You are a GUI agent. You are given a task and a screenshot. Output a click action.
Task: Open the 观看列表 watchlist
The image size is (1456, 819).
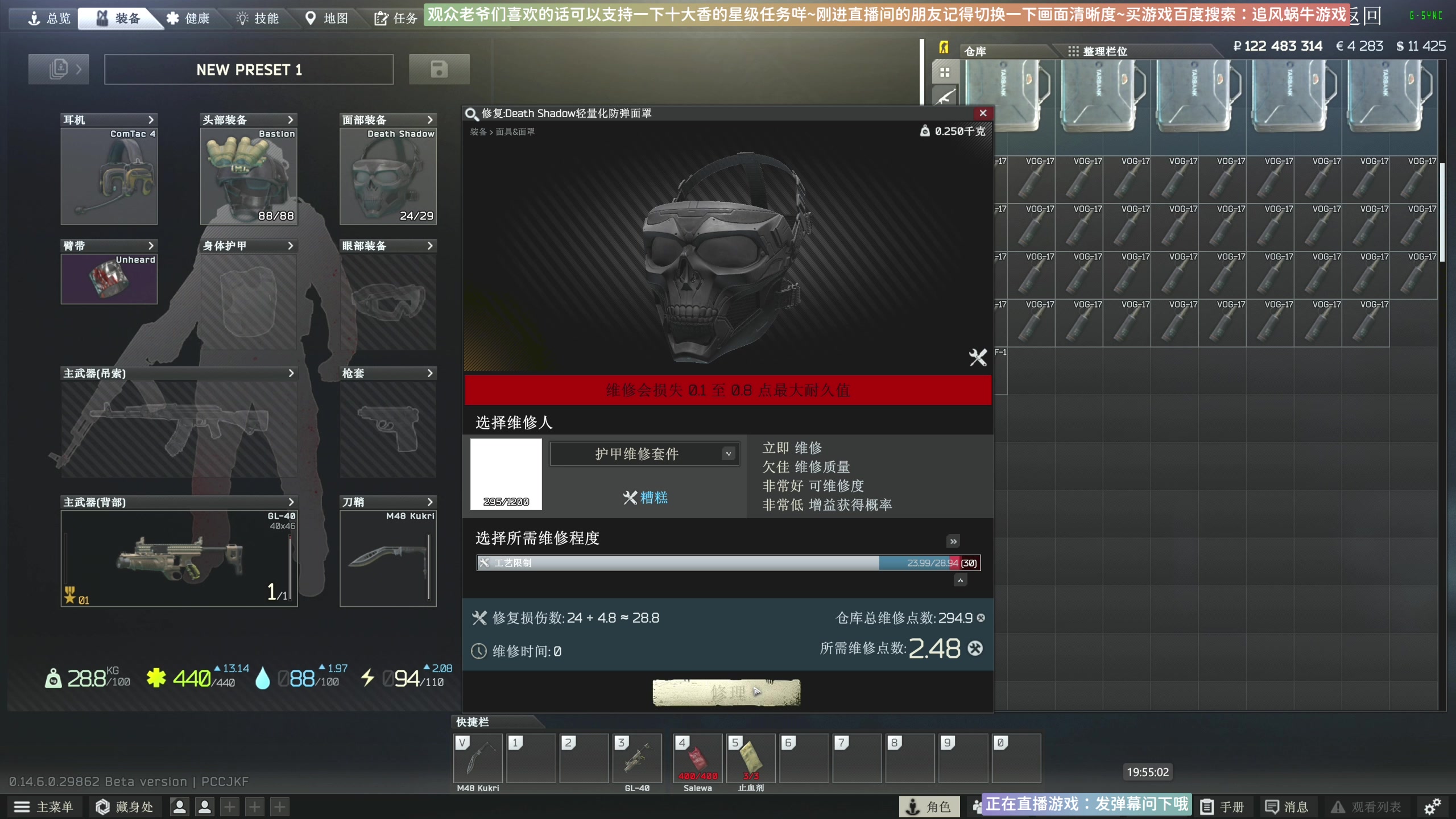click(x=1367, y=806)
